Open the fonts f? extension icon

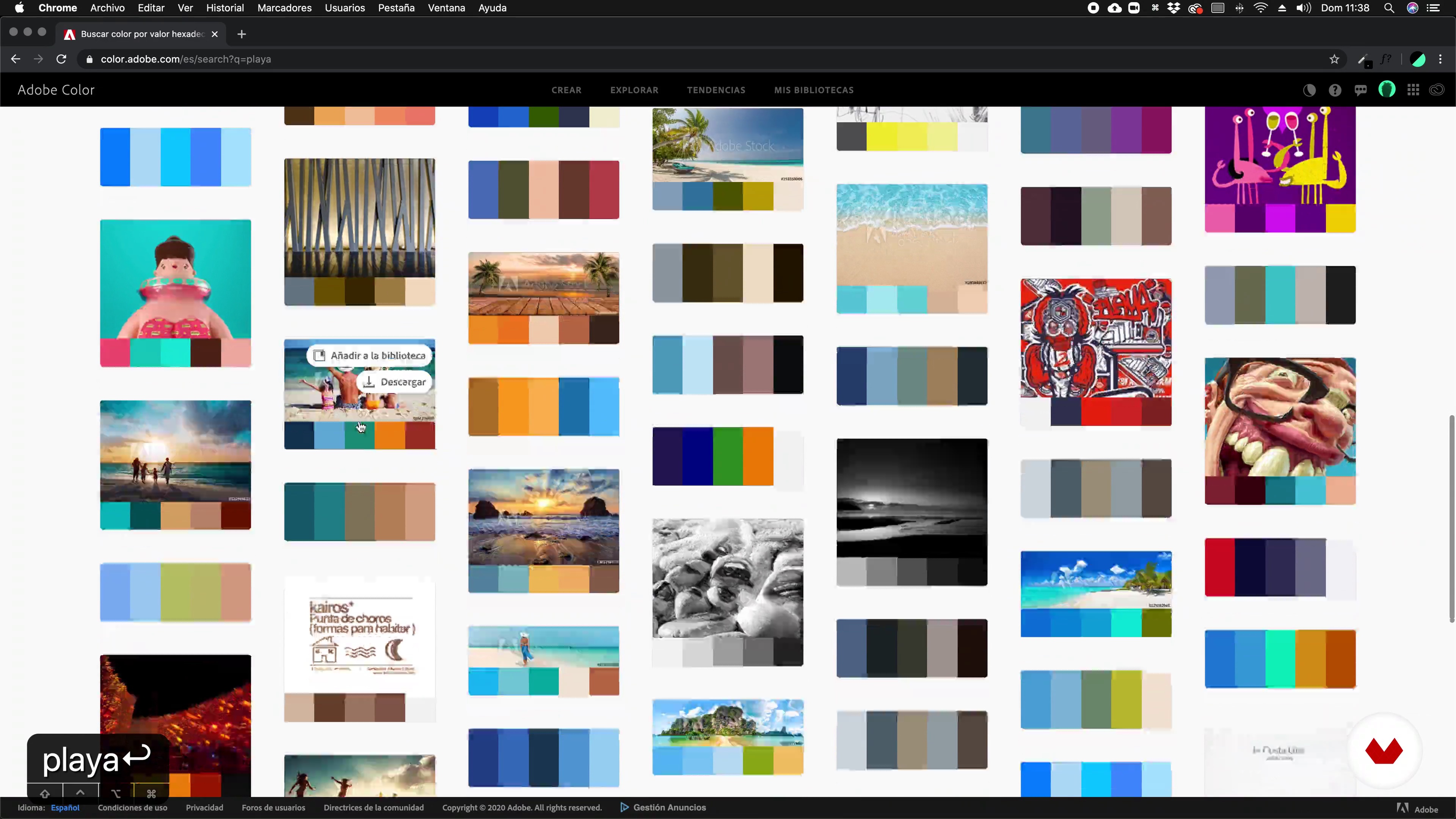[x=1386, y=59]
